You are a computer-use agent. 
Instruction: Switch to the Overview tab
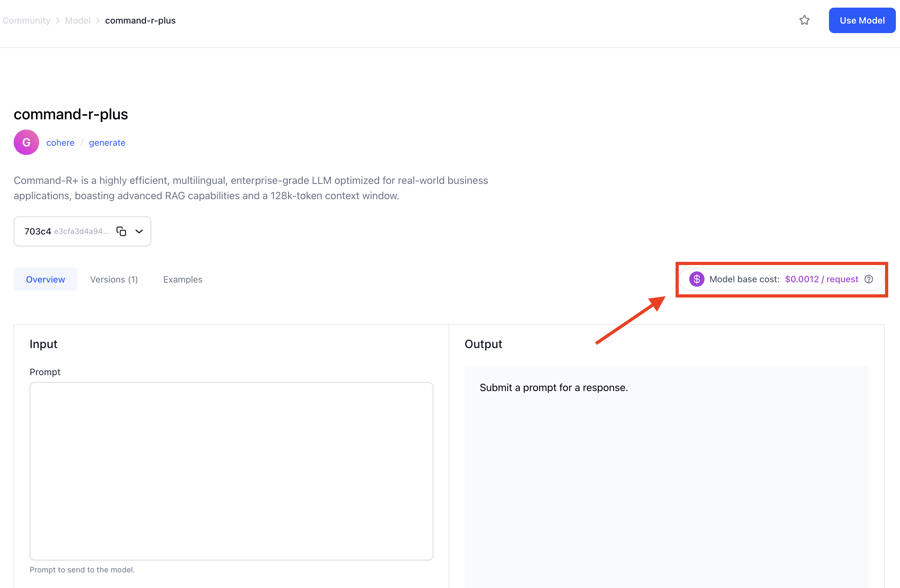tap(45, 279)
